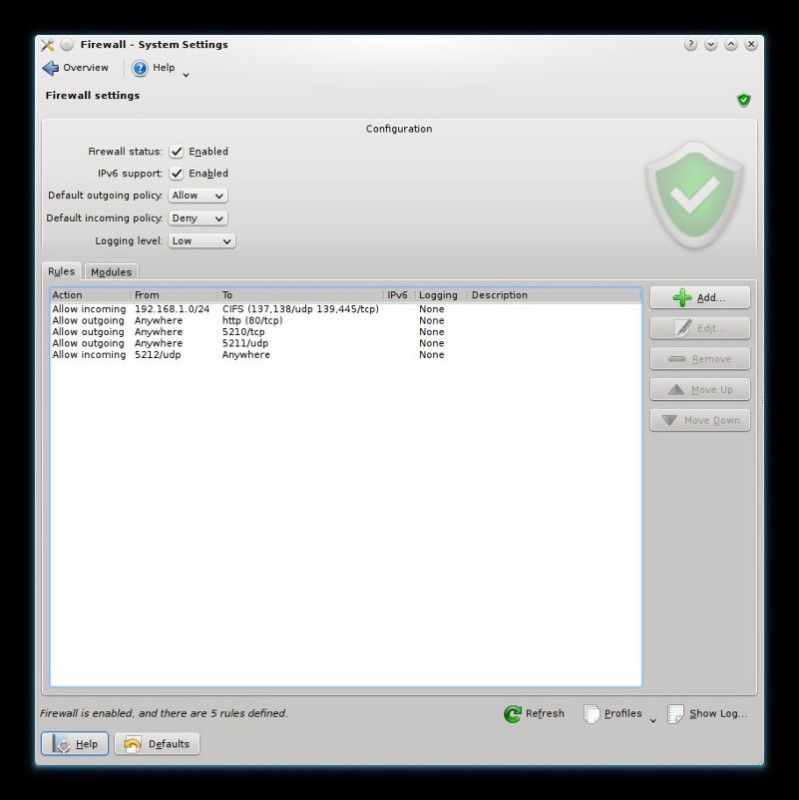This screenshot has height=800, width=799.
Task: Click the Action column header
Action: coord(90,295)
